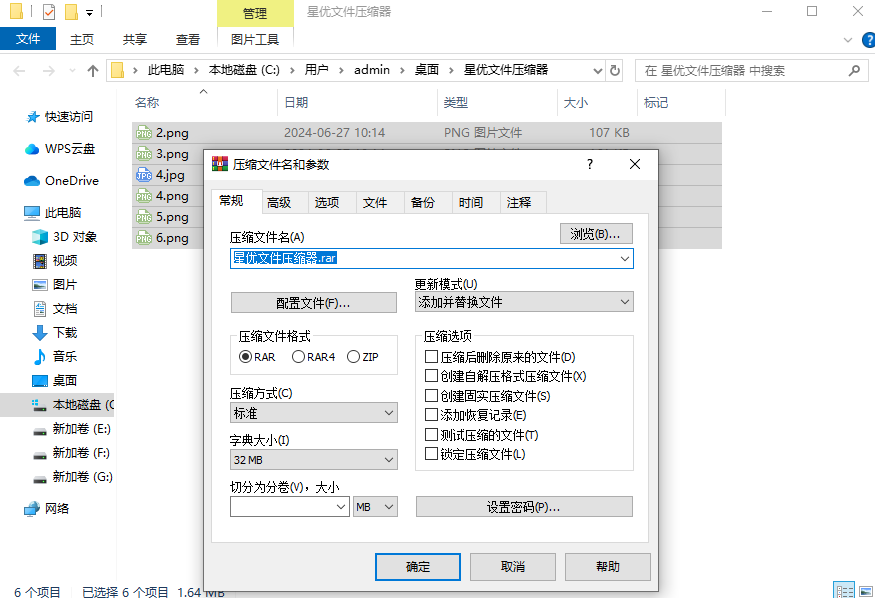Open the 视频 film icon
The height and width of the screenshot is (598, 875).
[40, 261]
